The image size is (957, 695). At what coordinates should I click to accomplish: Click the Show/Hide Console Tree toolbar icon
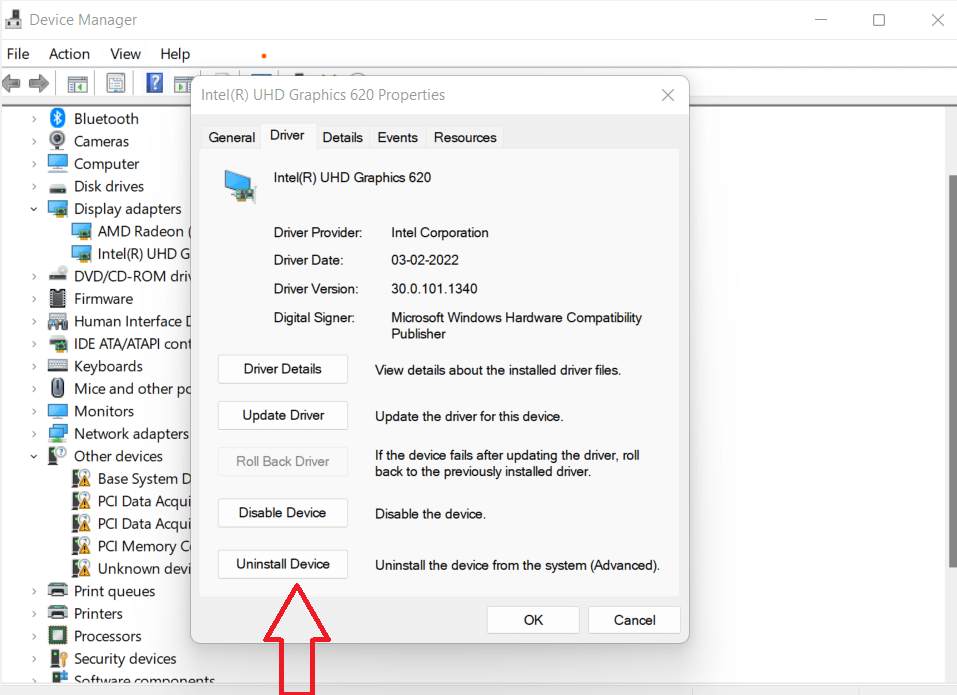tap(78, 83)
